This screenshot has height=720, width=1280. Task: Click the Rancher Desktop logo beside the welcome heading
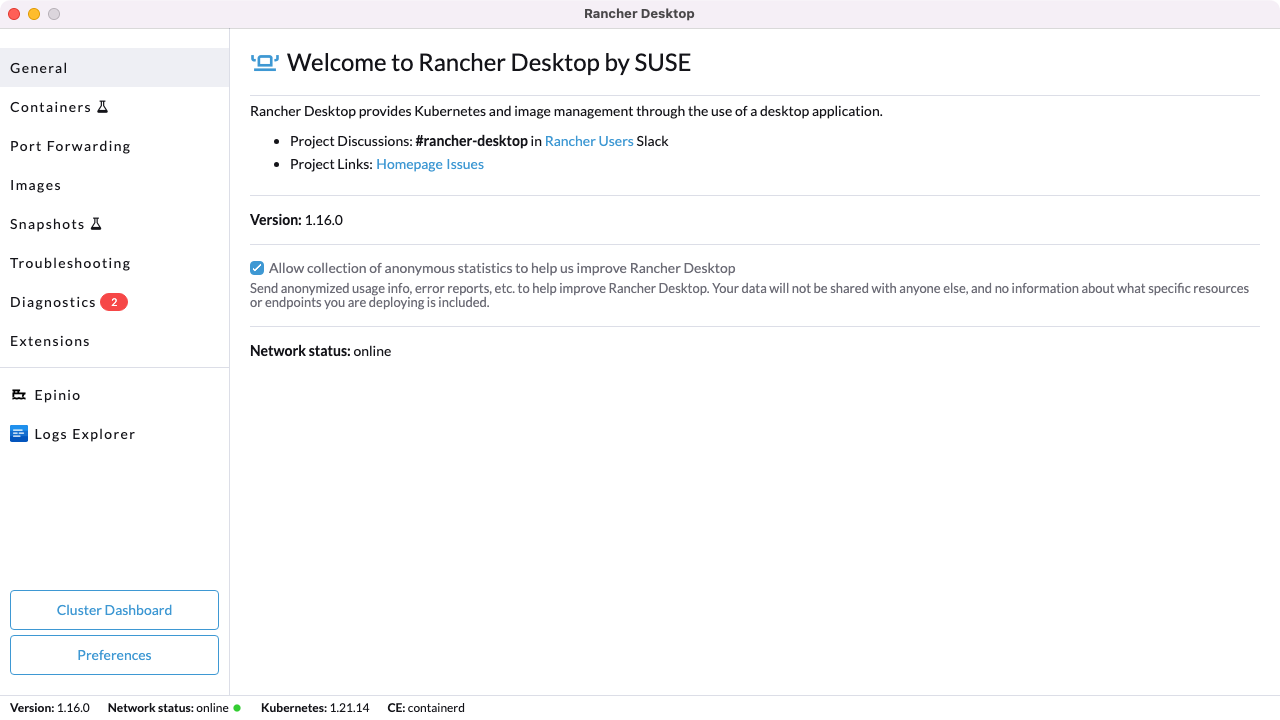tap(263, 61)
